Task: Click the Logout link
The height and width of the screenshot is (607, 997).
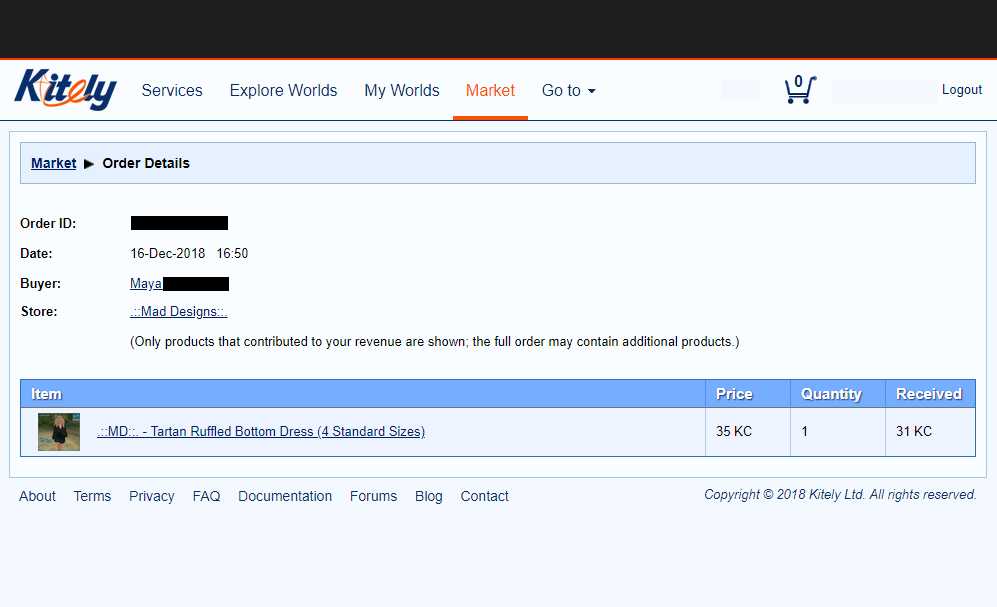Action: pyautogui.click(x=961, y=90)
